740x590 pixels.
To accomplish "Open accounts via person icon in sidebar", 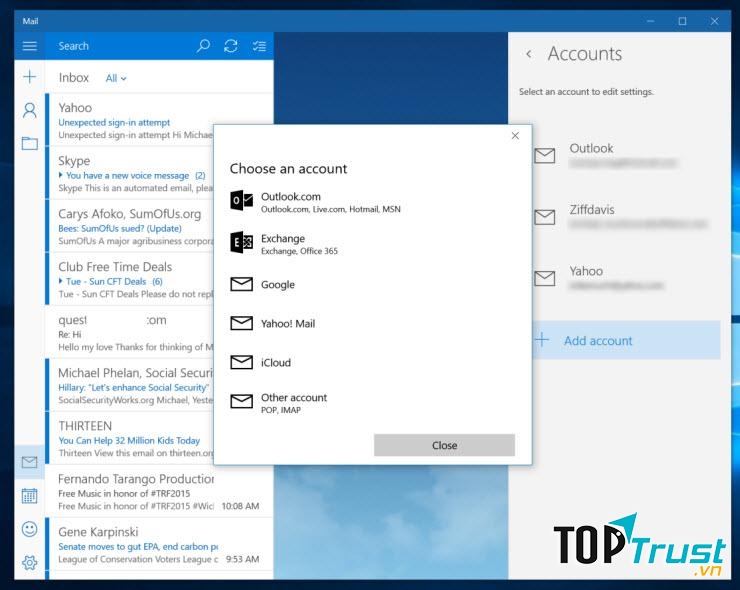I will (30, 110).
